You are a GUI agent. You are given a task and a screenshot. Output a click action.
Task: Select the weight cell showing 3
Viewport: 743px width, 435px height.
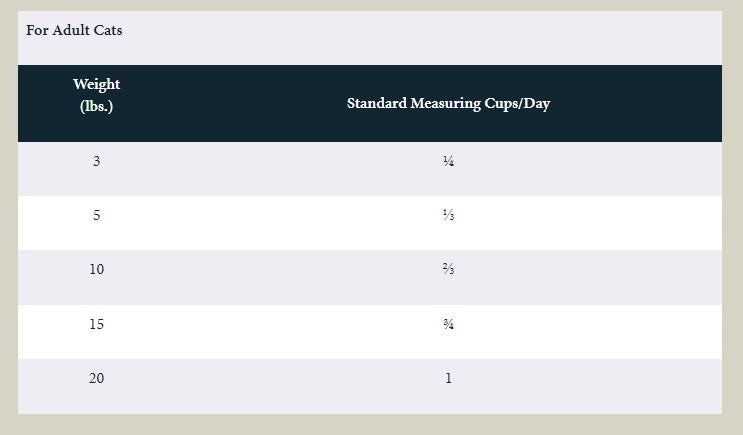point(97,161)
